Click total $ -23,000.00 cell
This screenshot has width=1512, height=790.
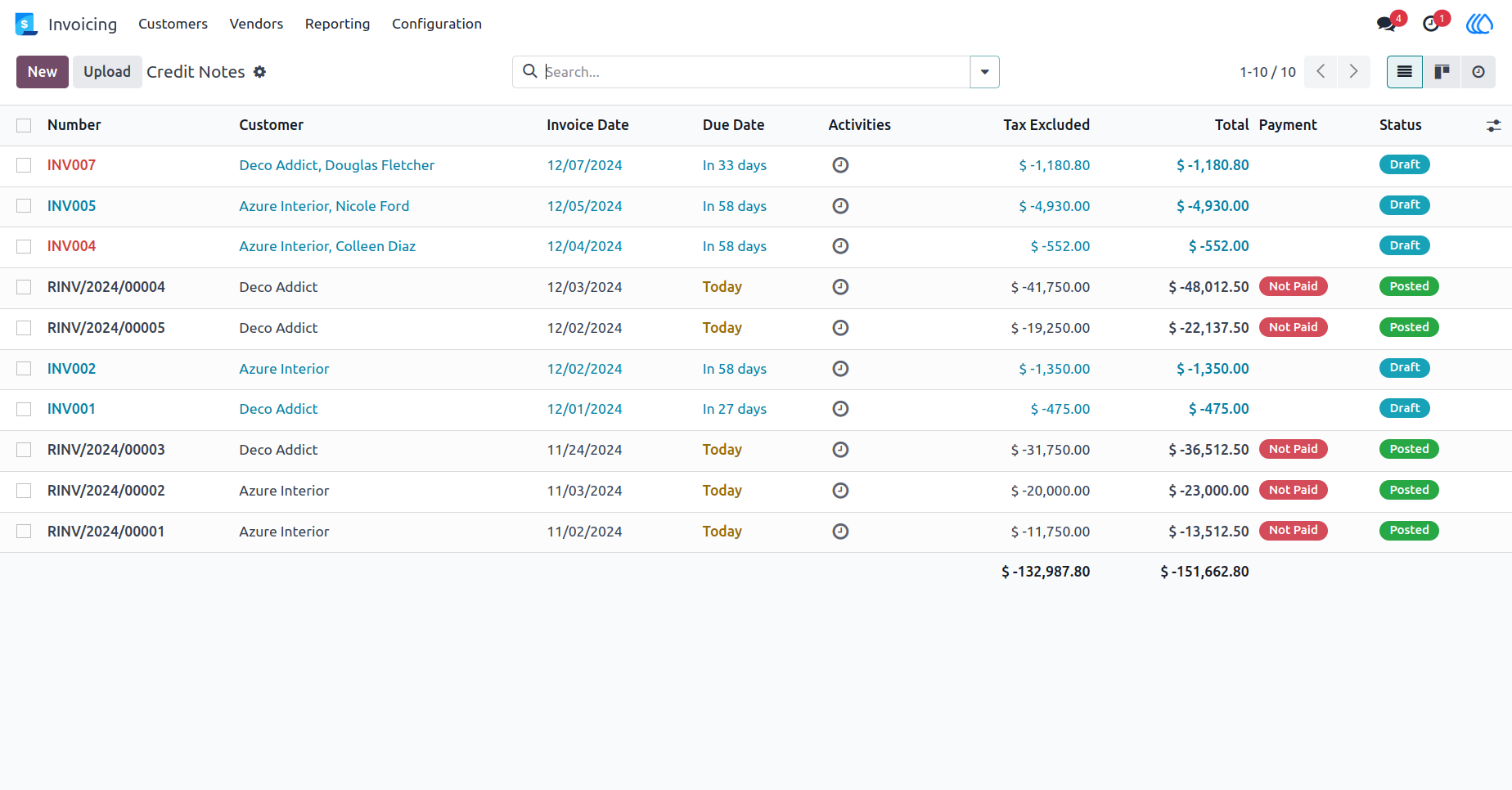click(1208, 491)
